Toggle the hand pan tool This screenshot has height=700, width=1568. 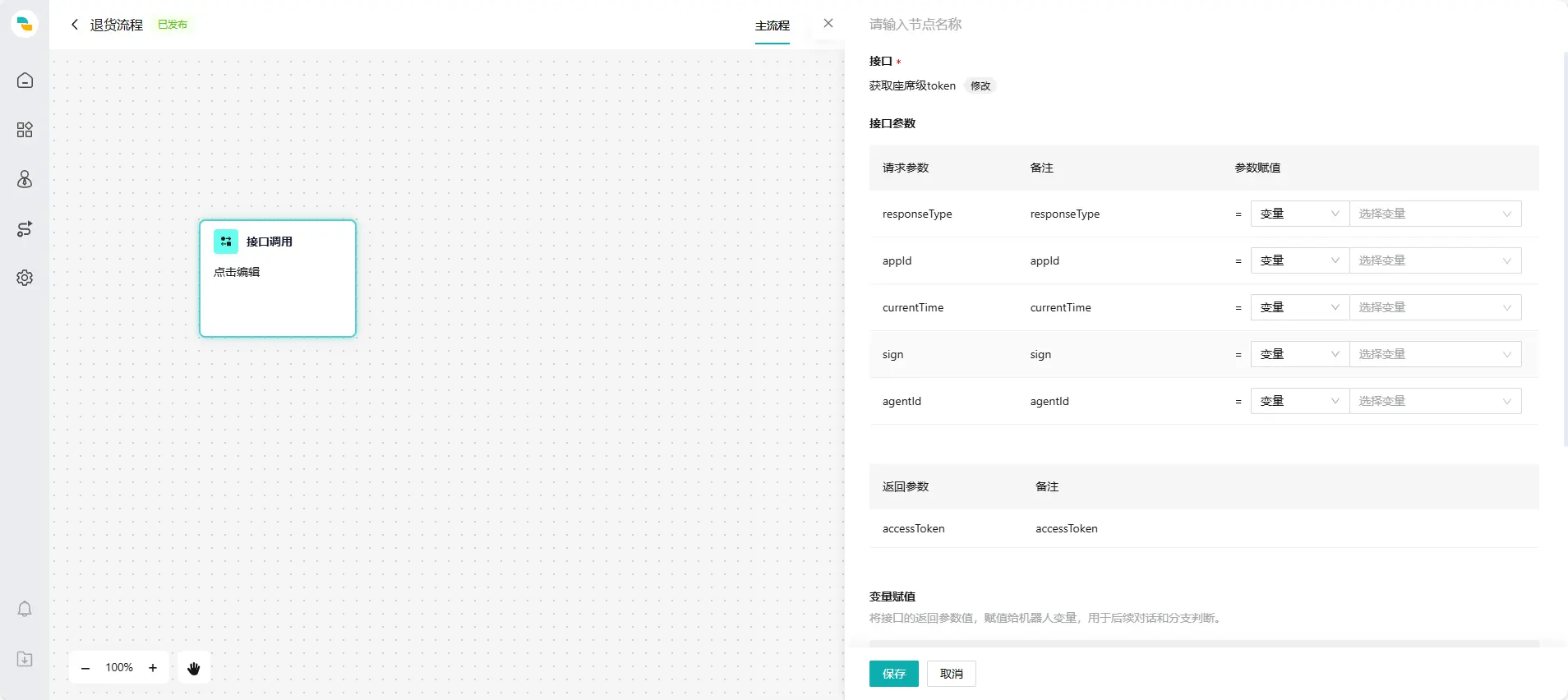tap(194, 668)
